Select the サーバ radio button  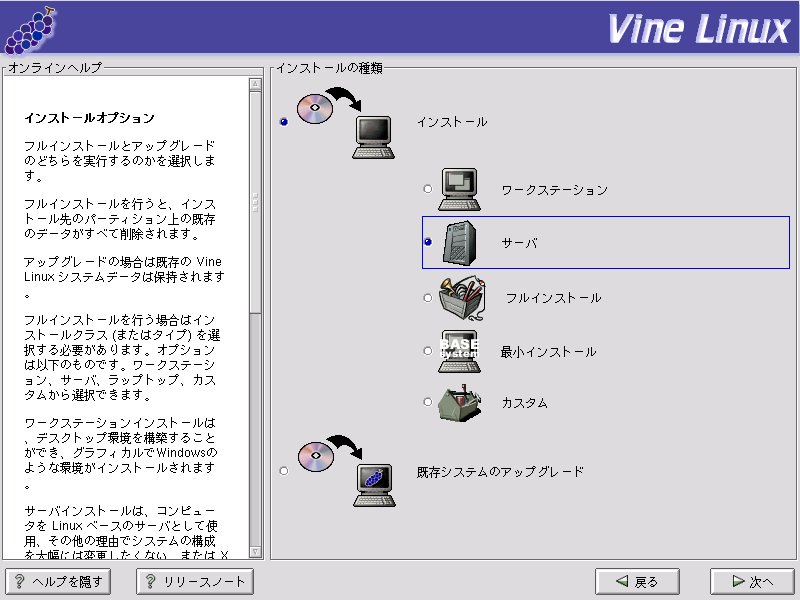click(x=428, y=242)
